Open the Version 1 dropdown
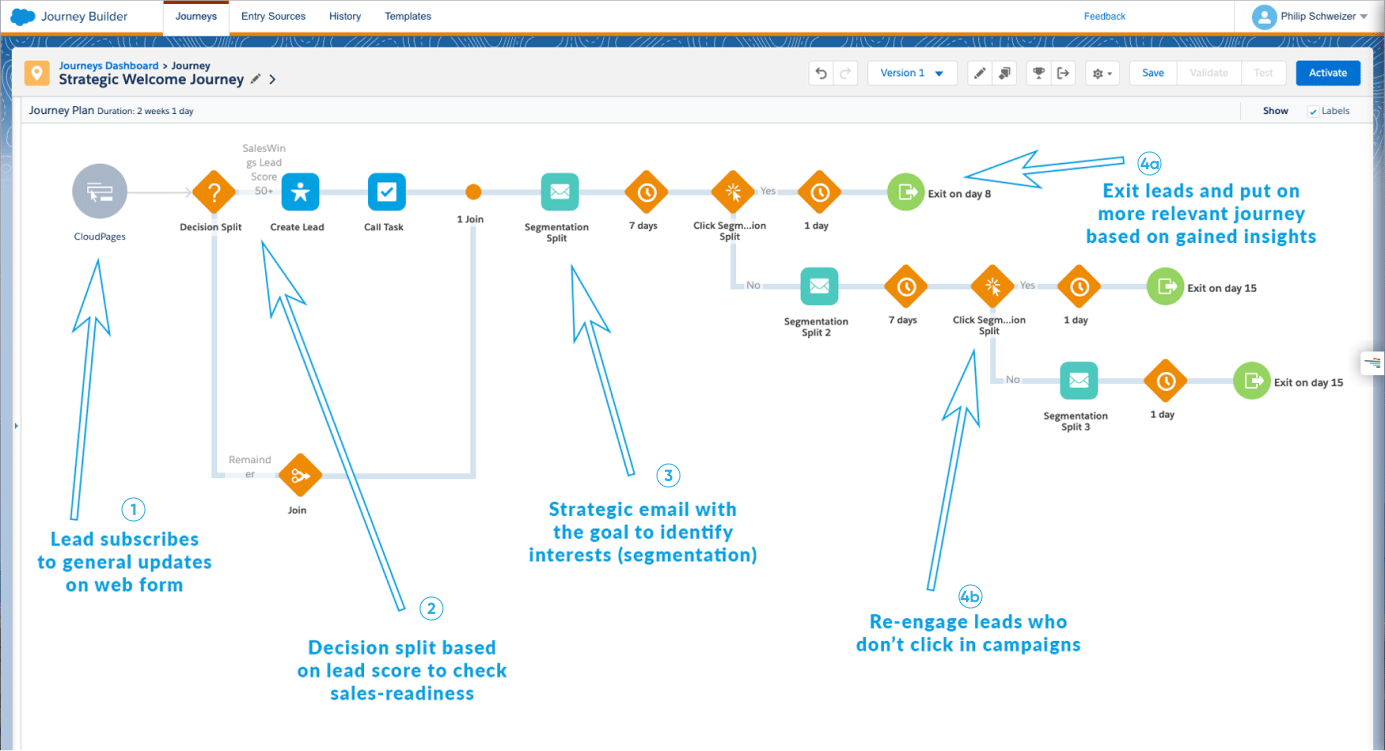The image size is (1385, 751). click(912, 73)
